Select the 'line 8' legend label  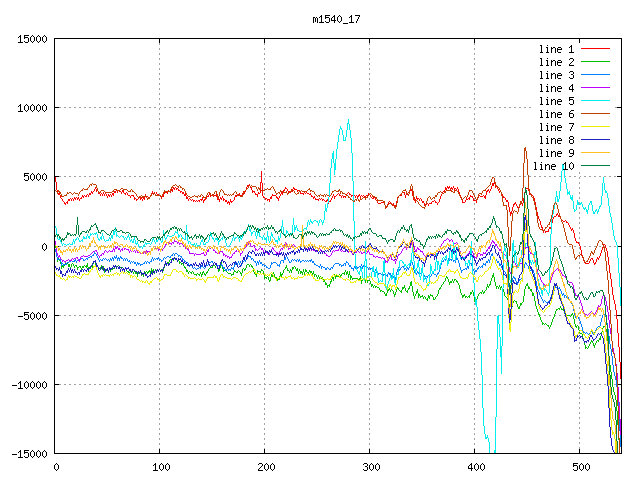click(556, 140)
